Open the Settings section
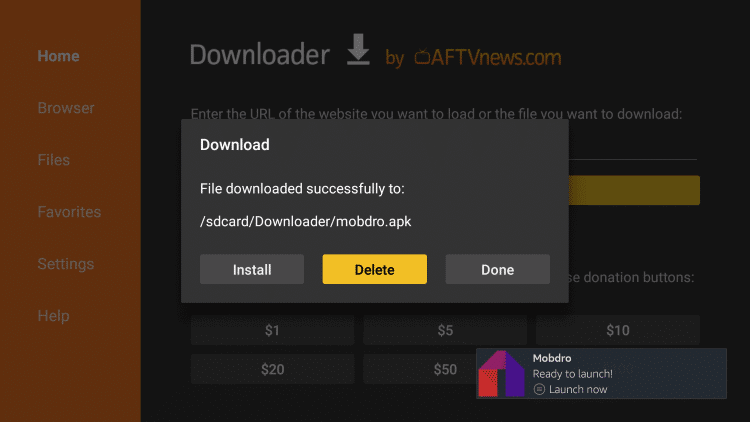 coord(66,264)
